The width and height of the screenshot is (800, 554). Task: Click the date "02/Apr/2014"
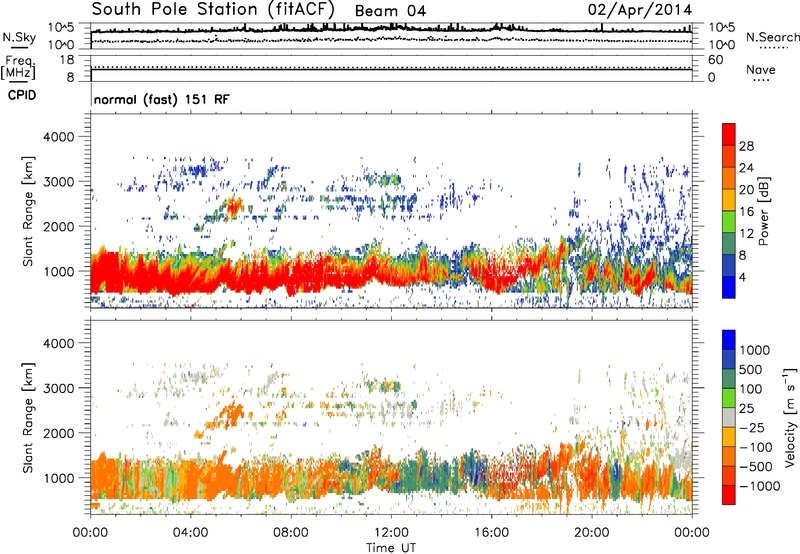point(640,10)
